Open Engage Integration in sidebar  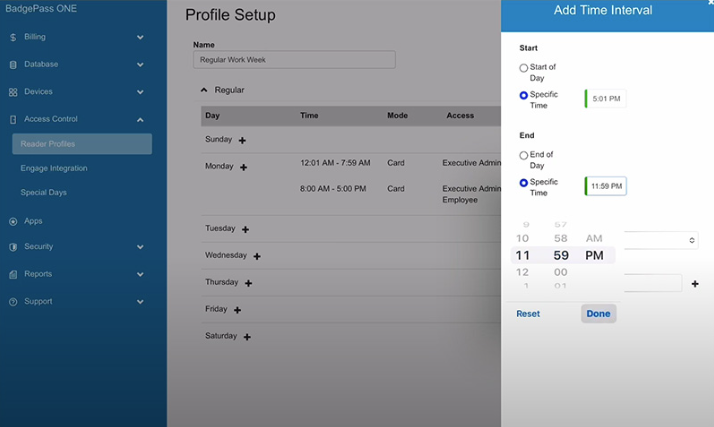click(54, 168)
